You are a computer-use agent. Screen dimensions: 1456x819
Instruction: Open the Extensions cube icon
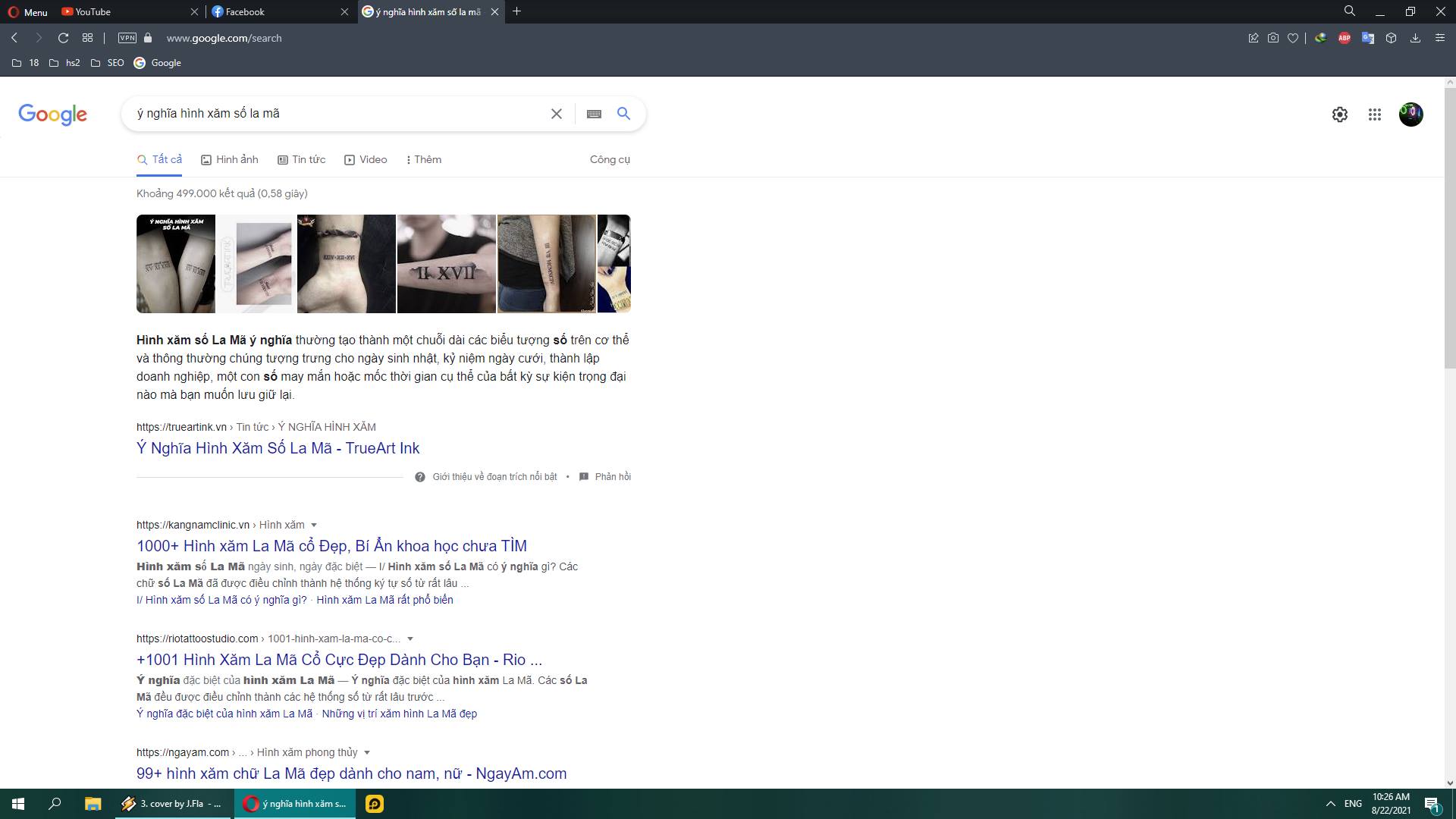tap(1392, 38)
